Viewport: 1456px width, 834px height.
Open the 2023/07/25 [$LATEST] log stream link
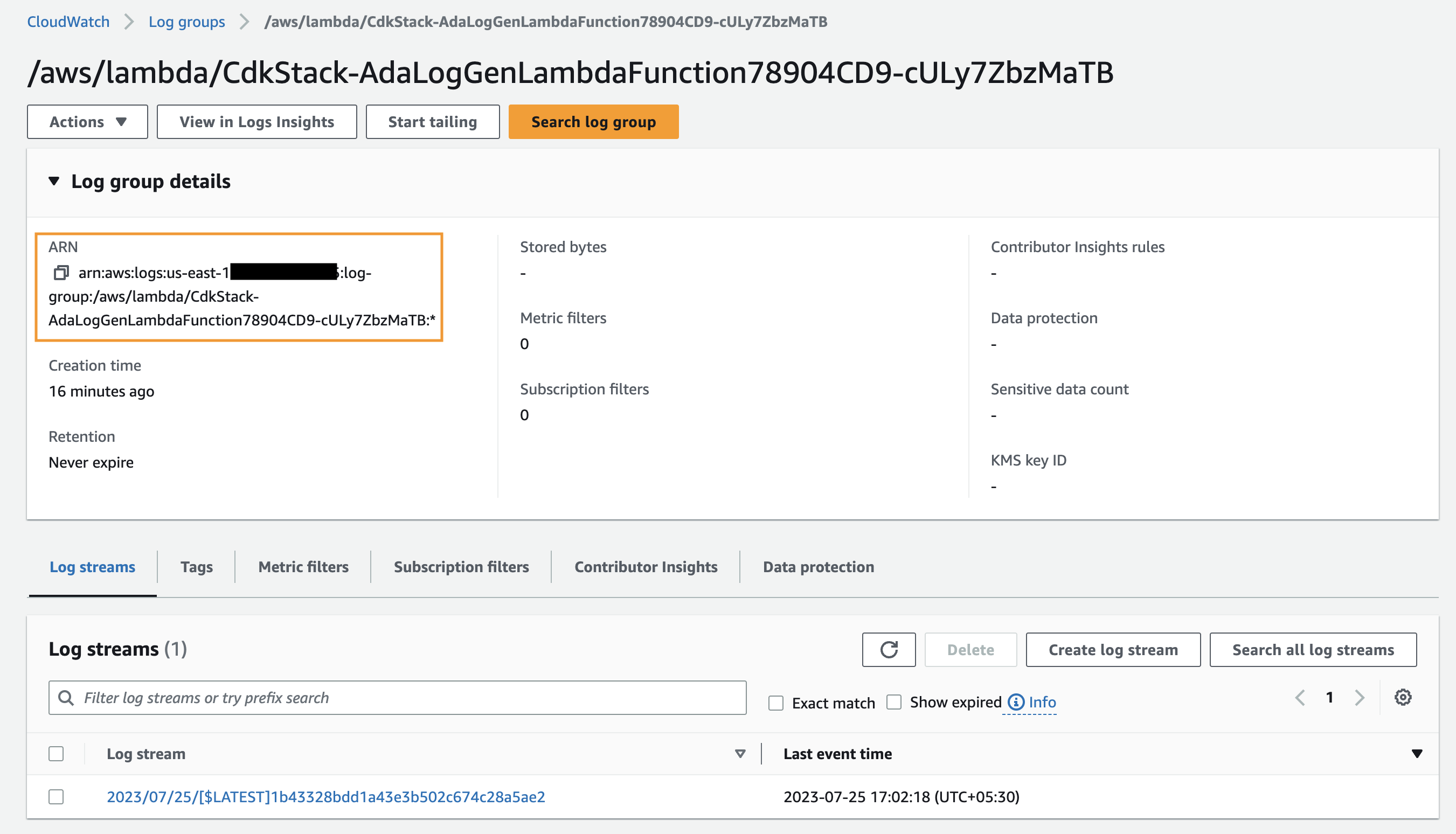point(325,797)
